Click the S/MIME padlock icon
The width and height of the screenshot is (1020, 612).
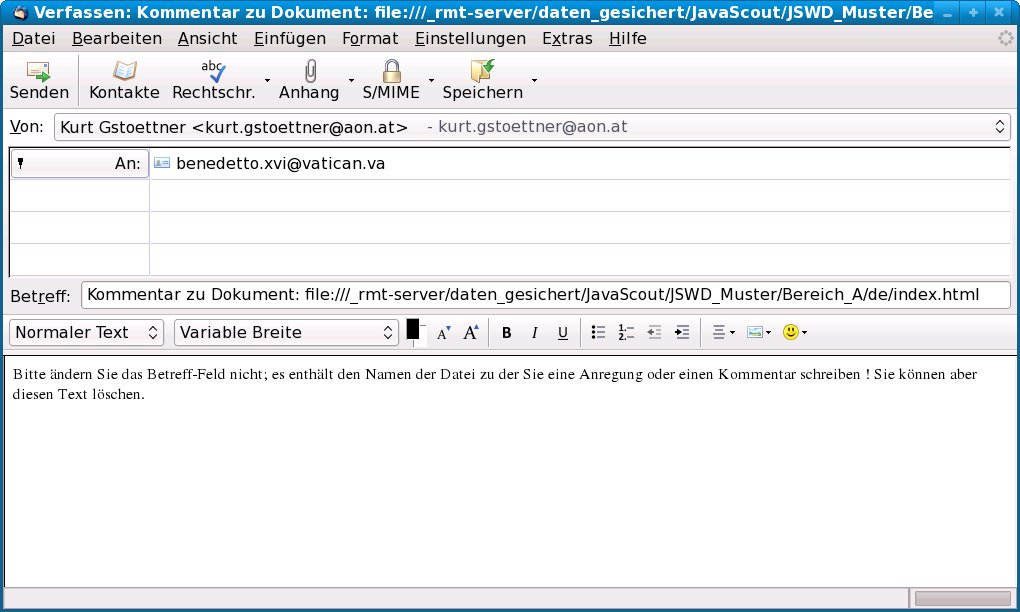(x=391, y=72)
